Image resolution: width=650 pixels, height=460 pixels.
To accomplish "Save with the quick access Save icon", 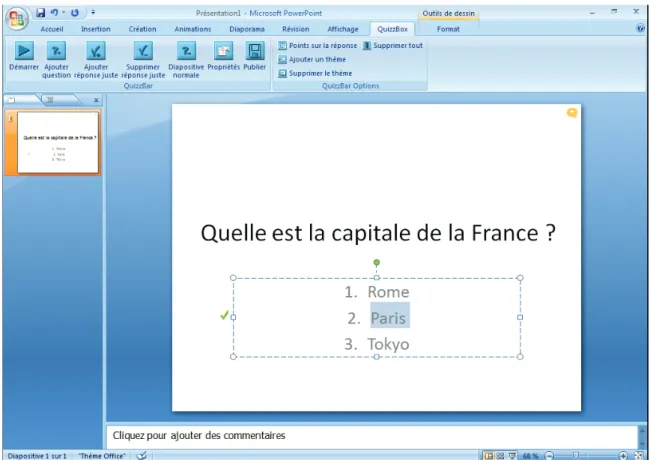I will pos(40,13).
